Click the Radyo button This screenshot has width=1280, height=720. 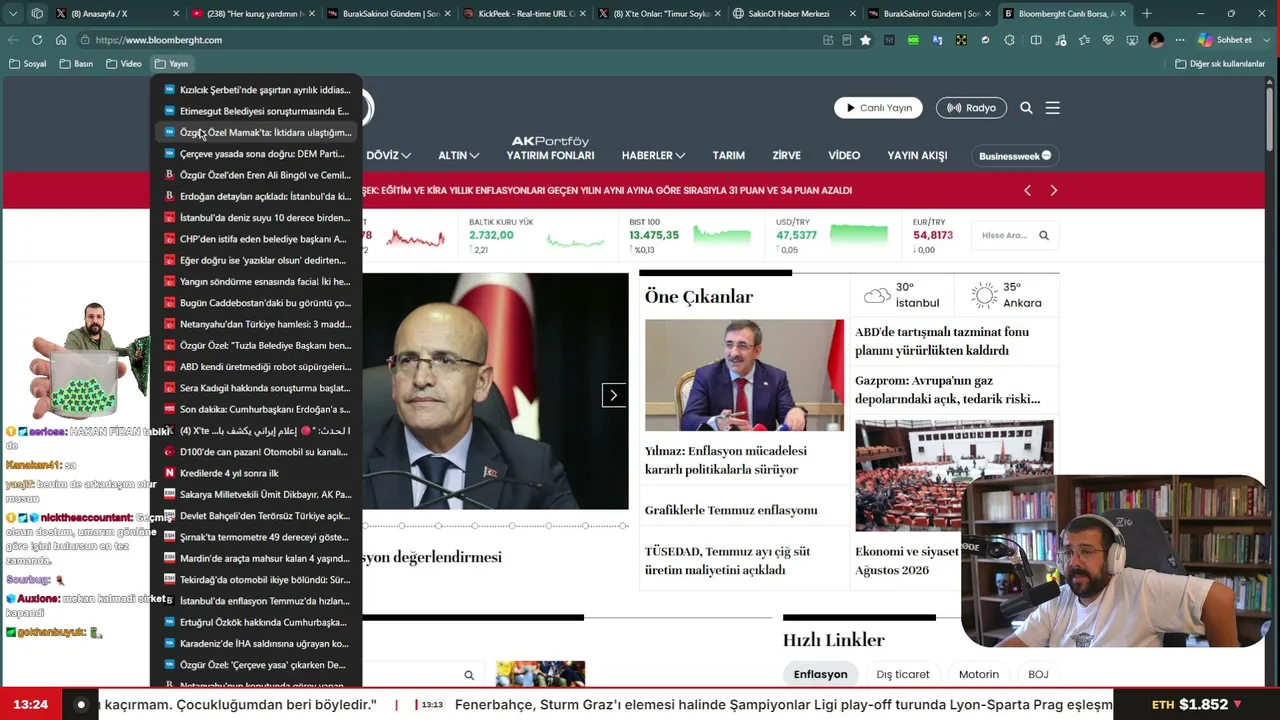click(971, 108)
